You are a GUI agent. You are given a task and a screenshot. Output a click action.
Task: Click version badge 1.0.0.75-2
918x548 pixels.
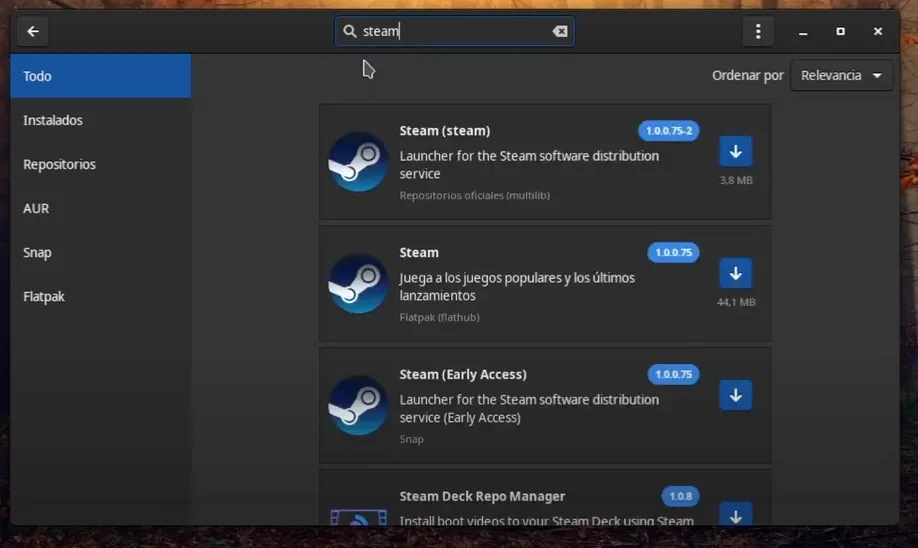[x=669, y=131]
